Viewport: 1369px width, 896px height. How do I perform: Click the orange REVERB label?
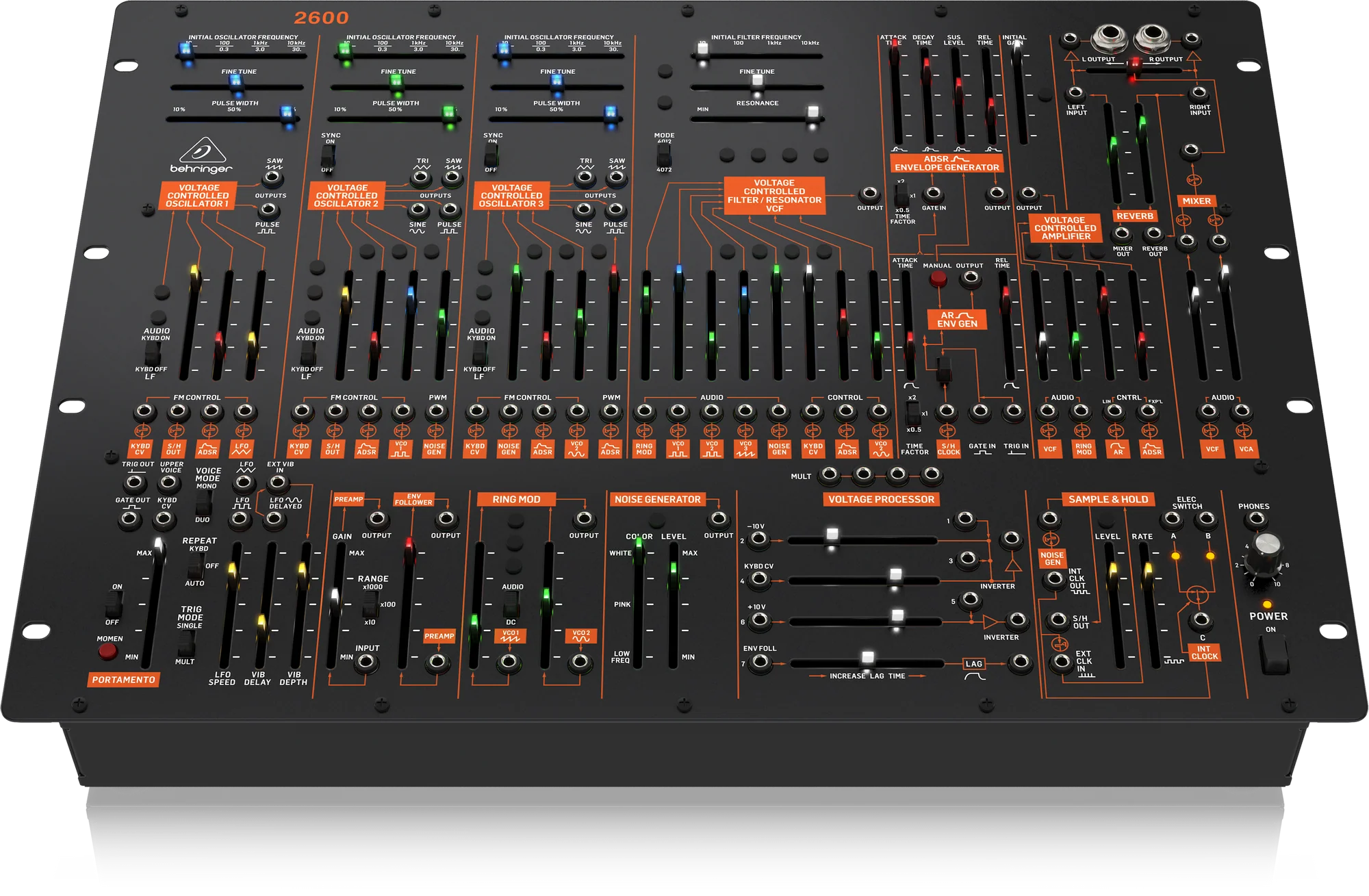coord(1134,216)
